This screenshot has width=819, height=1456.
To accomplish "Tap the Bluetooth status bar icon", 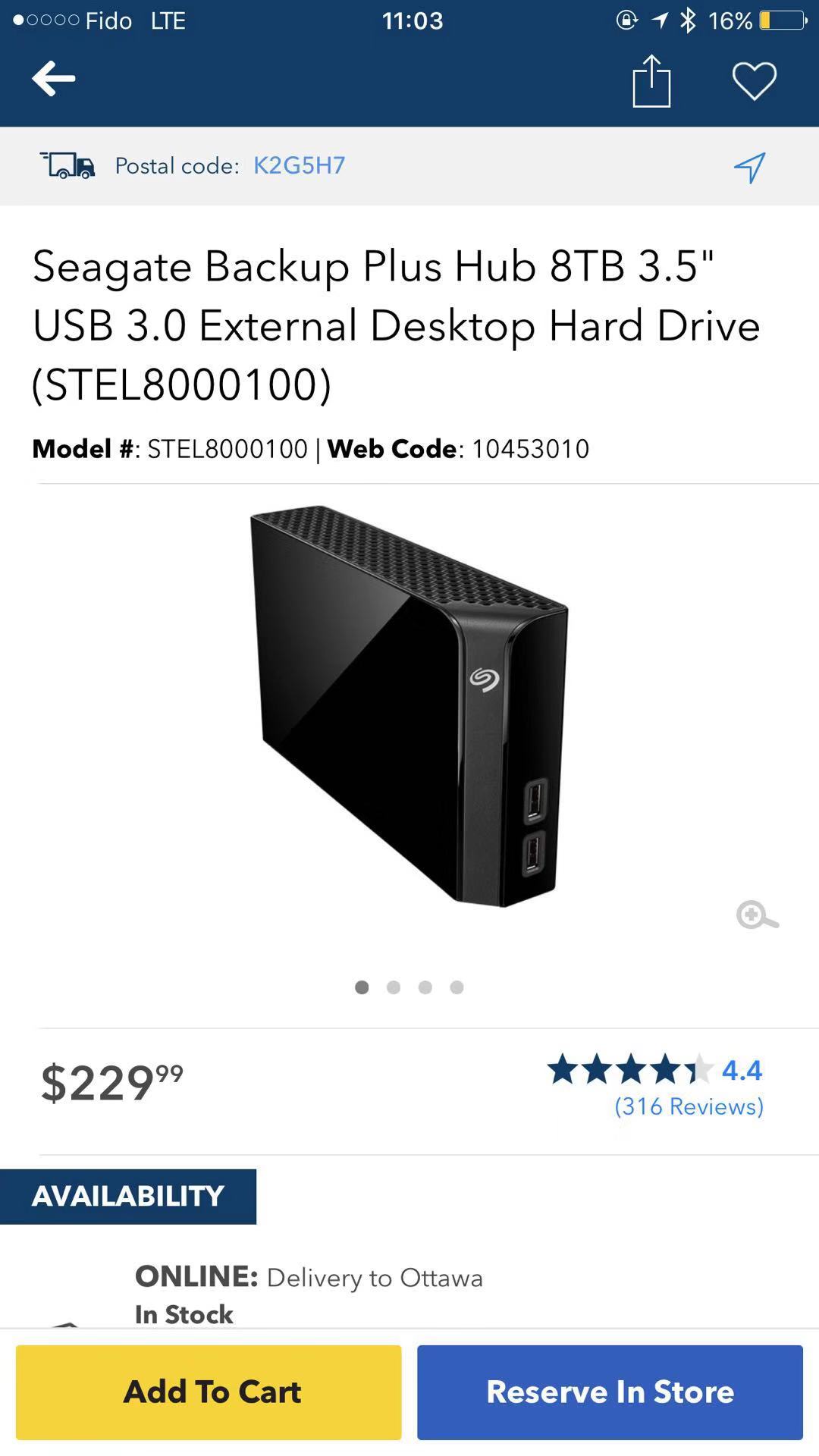I will tap(688, 20).
